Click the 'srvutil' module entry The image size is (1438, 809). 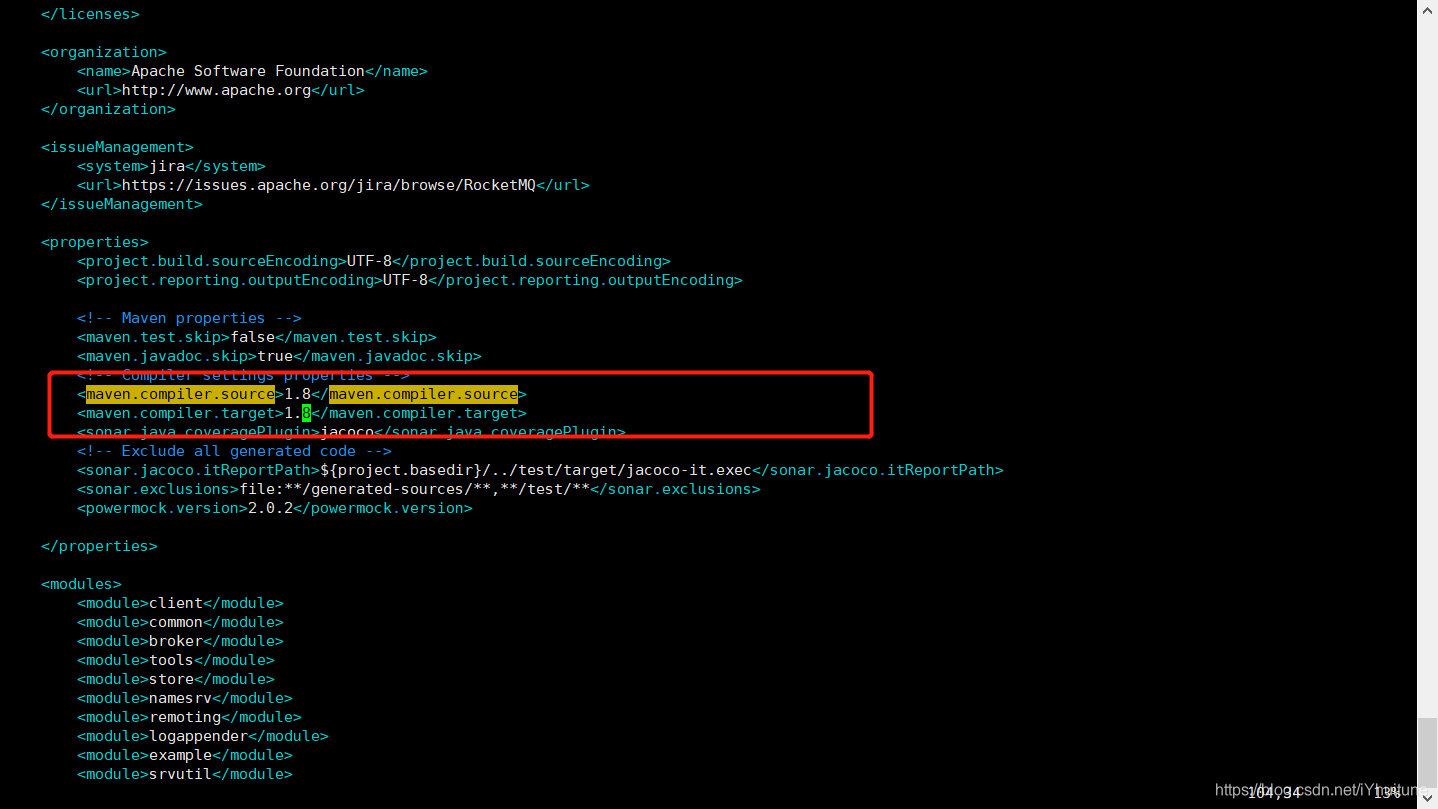pos(185,774)
